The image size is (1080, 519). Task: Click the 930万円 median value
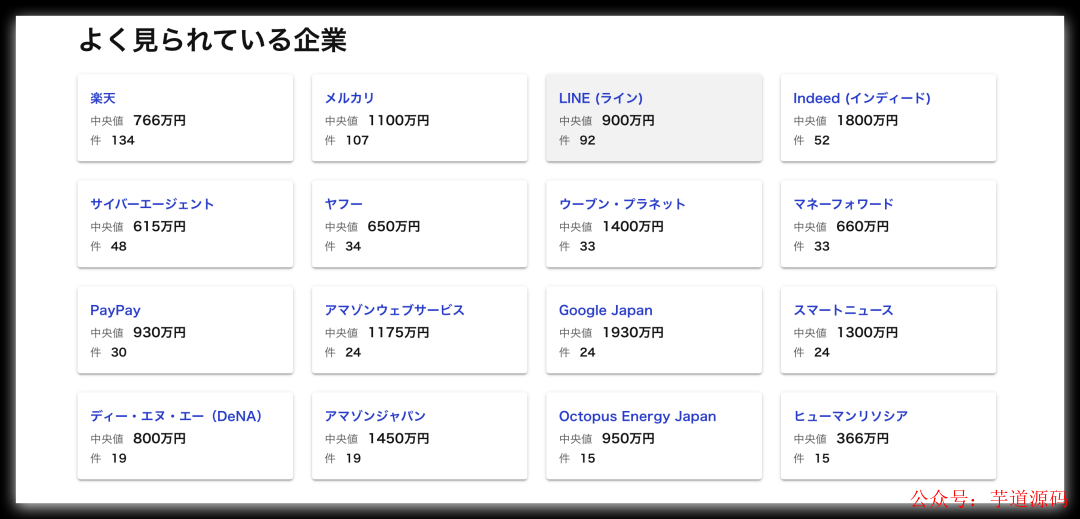click(x=159, y=332)
